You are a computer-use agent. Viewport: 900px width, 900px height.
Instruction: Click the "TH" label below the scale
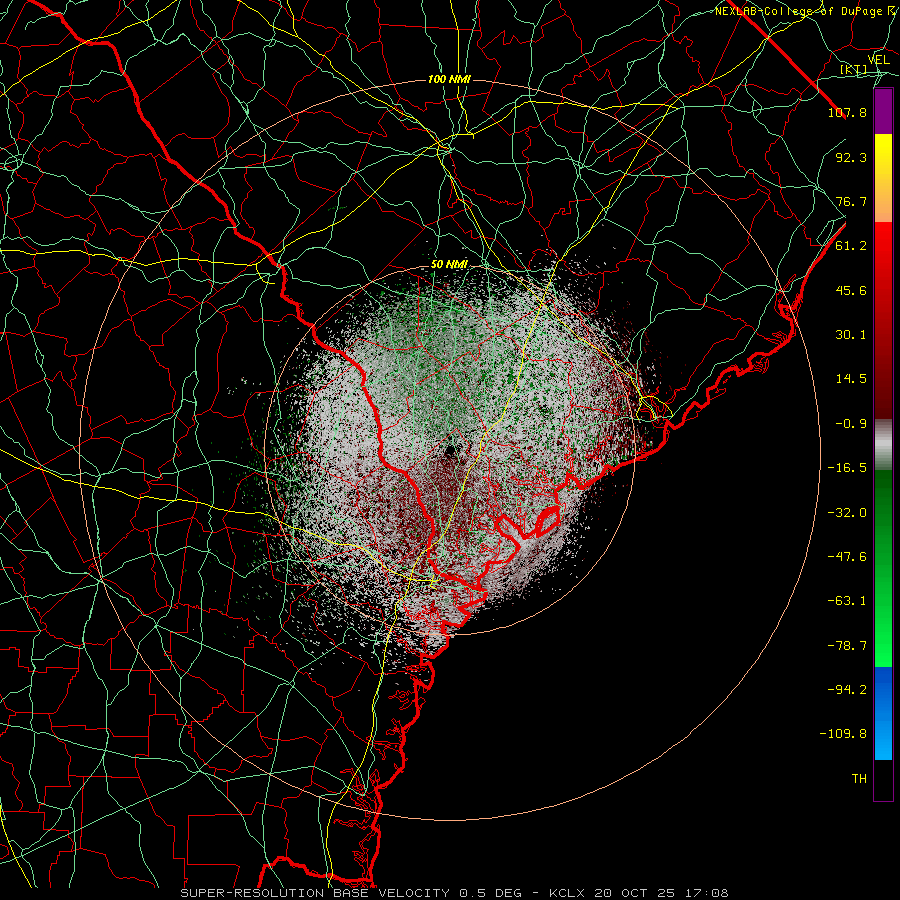(859, 779)
